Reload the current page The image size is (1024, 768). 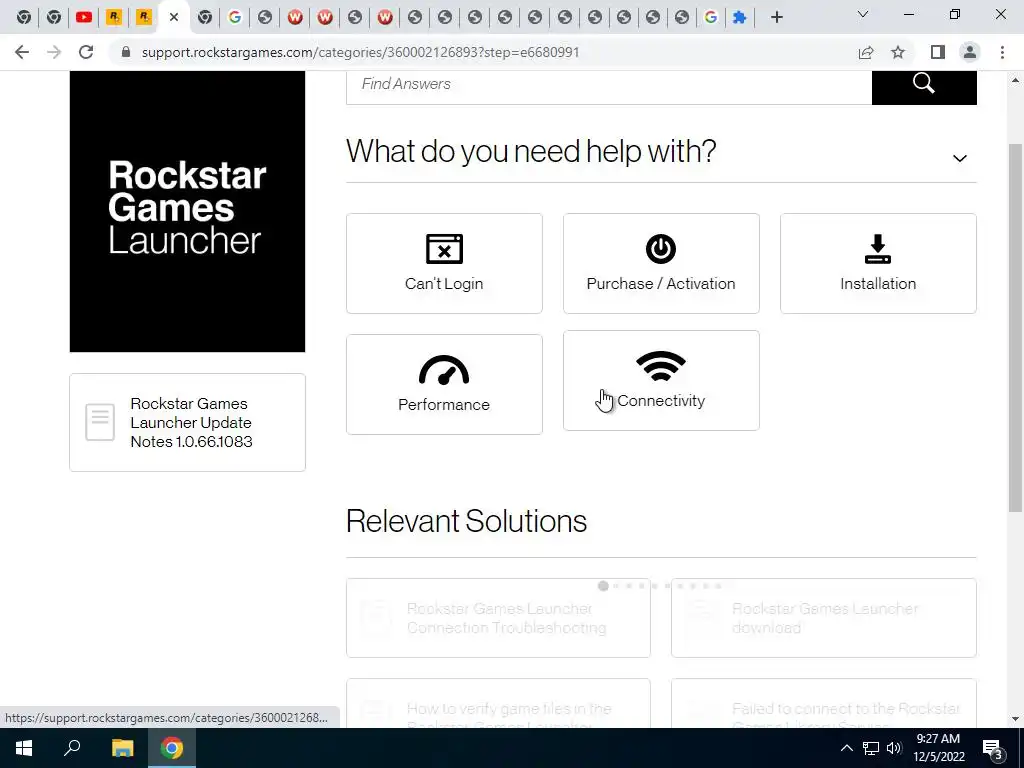tap(86, 52)
